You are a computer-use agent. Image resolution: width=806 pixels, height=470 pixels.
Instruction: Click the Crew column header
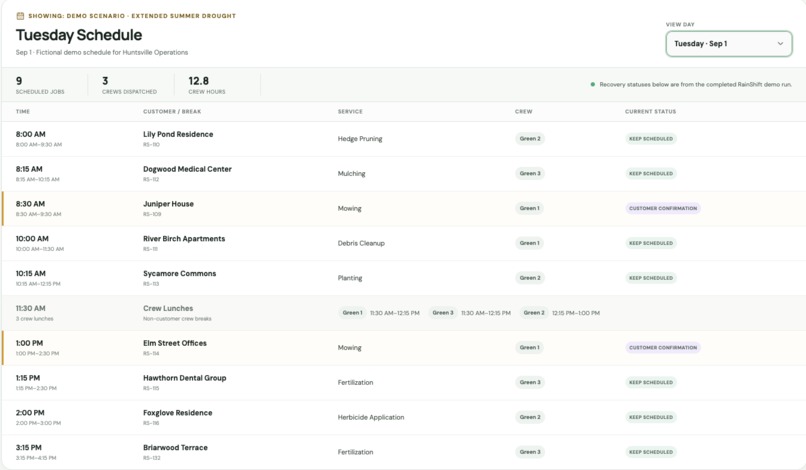(524, 112)
